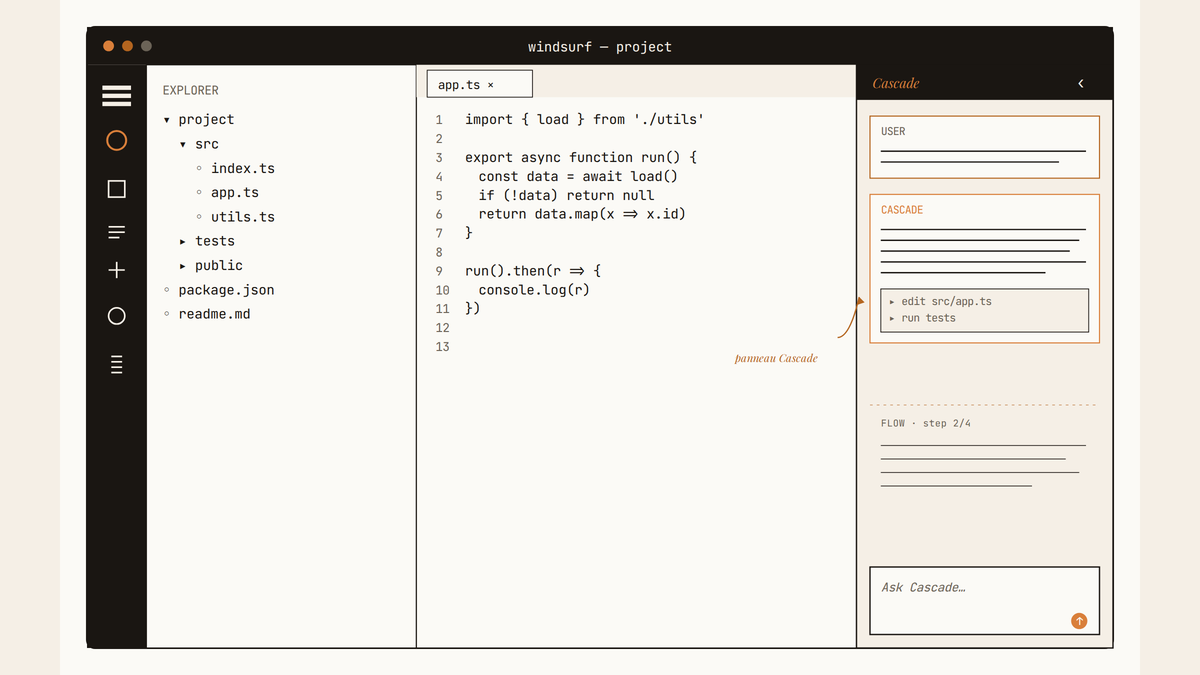Viewport: 1200px width, 675px height.
Task: Click the orange close window dot
Action: tap(108, 46)
